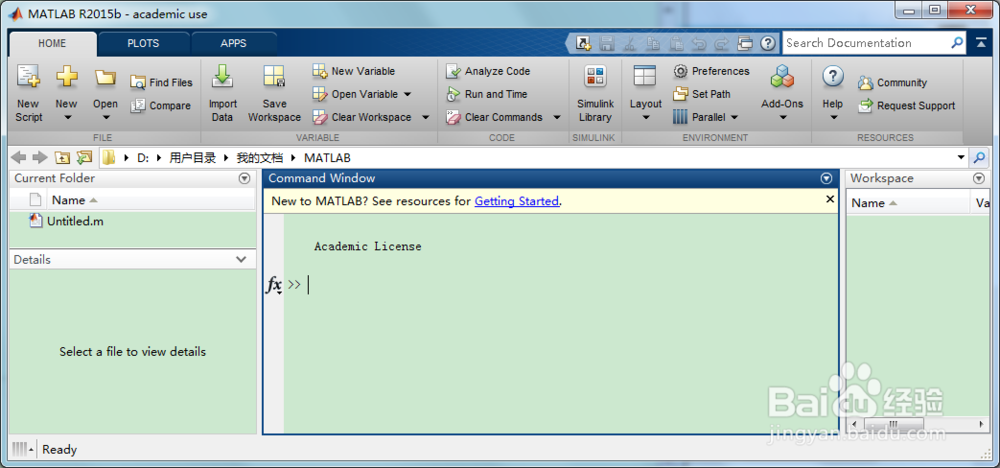The height and width of the screenshot is (468, 1000).
Task: Expand the Open dropdown arrow
Action: point(106,117)
